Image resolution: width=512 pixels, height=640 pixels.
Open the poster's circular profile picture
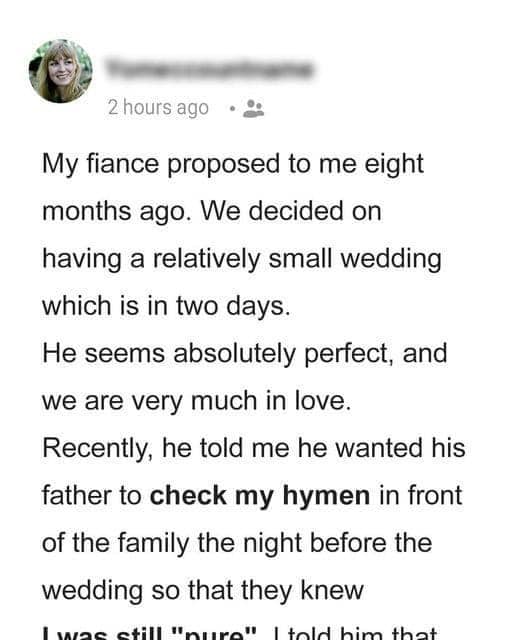pos(60,71)
